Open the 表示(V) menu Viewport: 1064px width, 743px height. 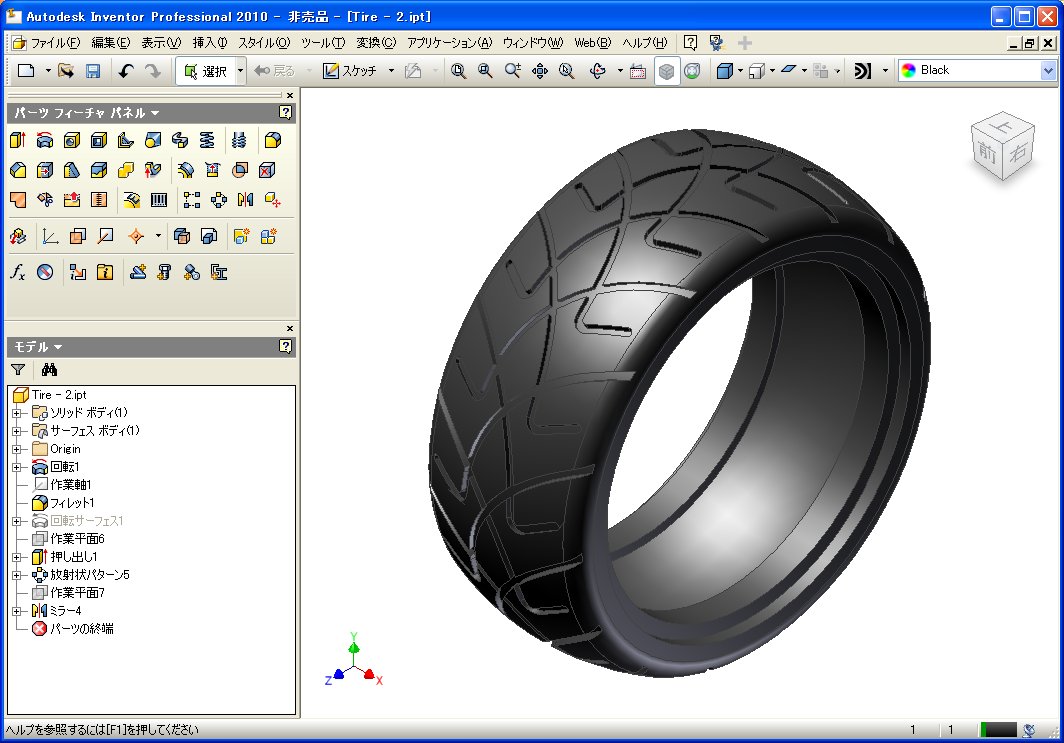[161, 43]
